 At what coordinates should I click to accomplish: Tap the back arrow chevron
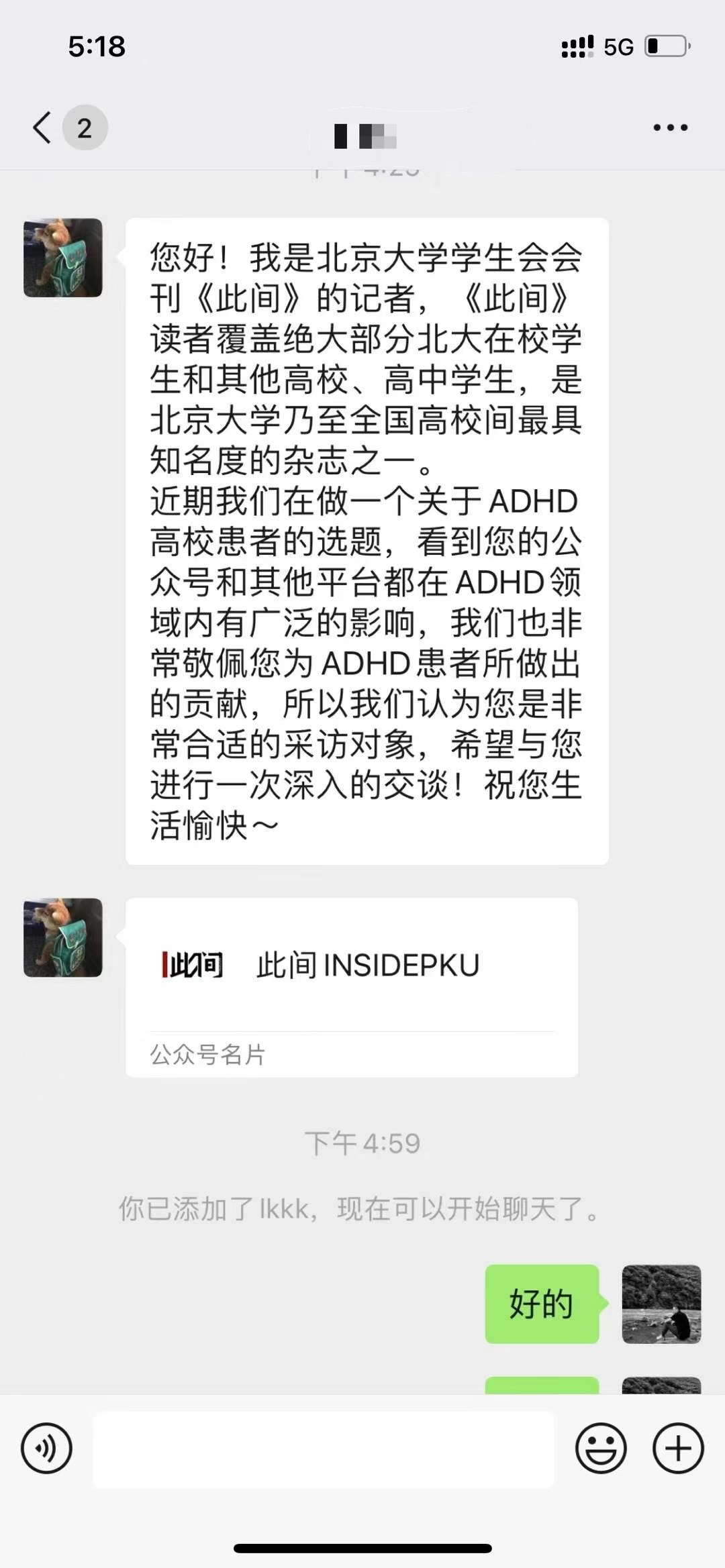[42, 127]
